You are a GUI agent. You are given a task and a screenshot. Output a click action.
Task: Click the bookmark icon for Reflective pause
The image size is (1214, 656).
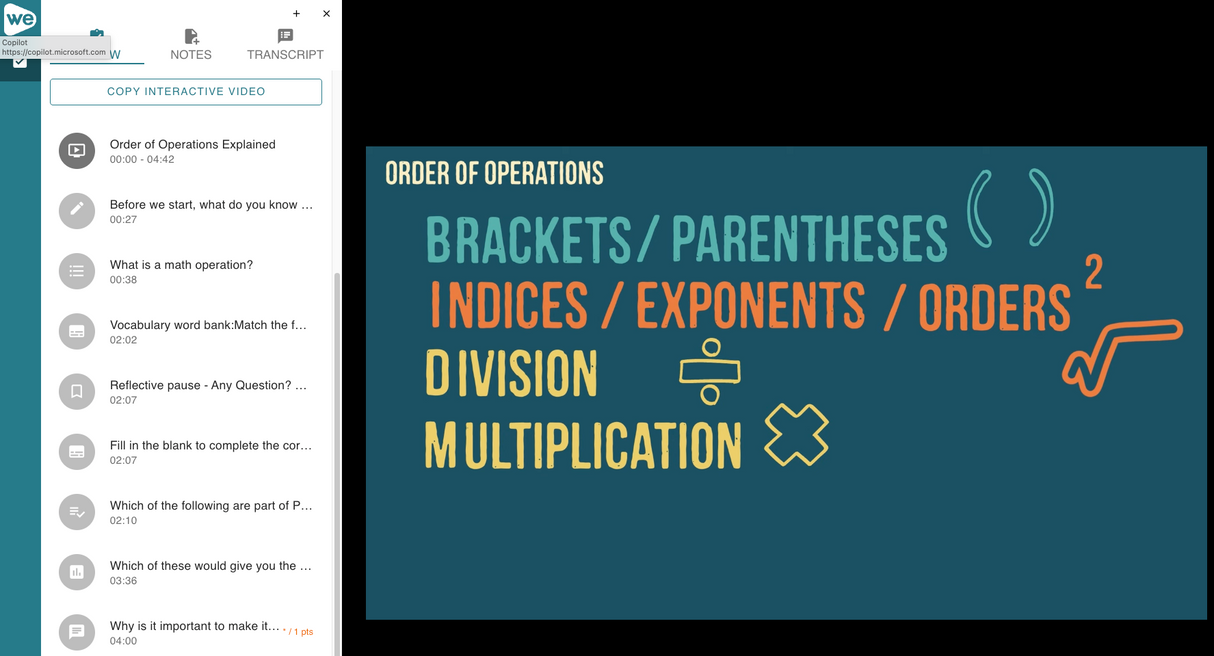click(x=77, y=391)
